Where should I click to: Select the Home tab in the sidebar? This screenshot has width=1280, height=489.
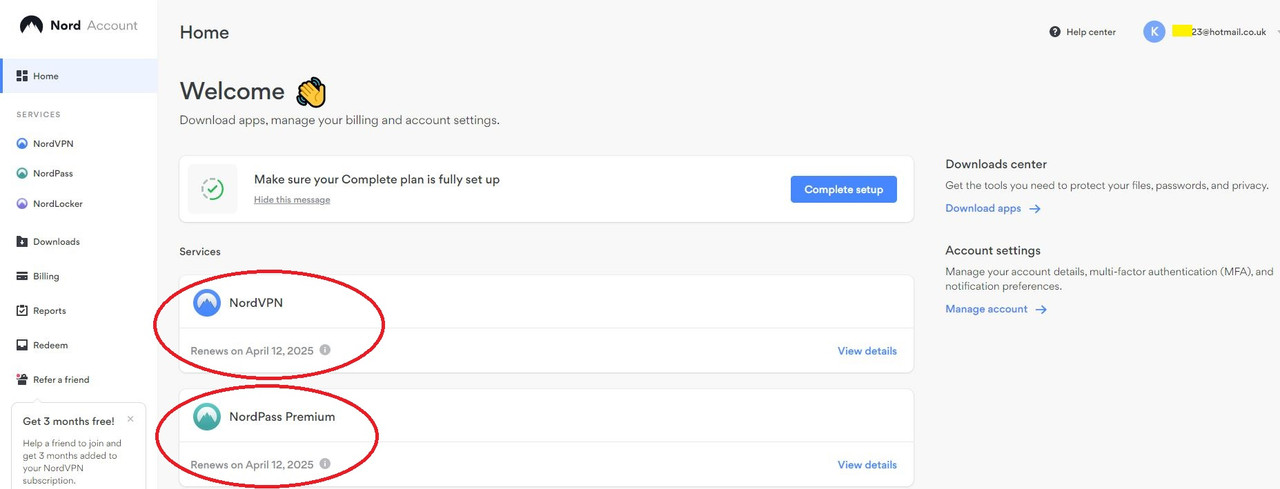[78, 76]
